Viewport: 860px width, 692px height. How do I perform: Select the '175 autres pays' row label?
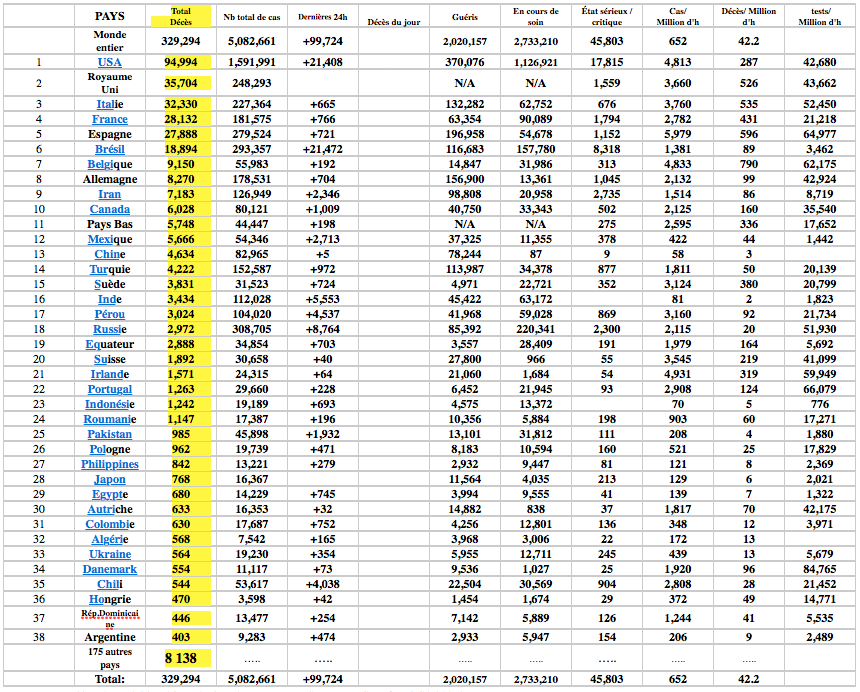coord(109,658)
